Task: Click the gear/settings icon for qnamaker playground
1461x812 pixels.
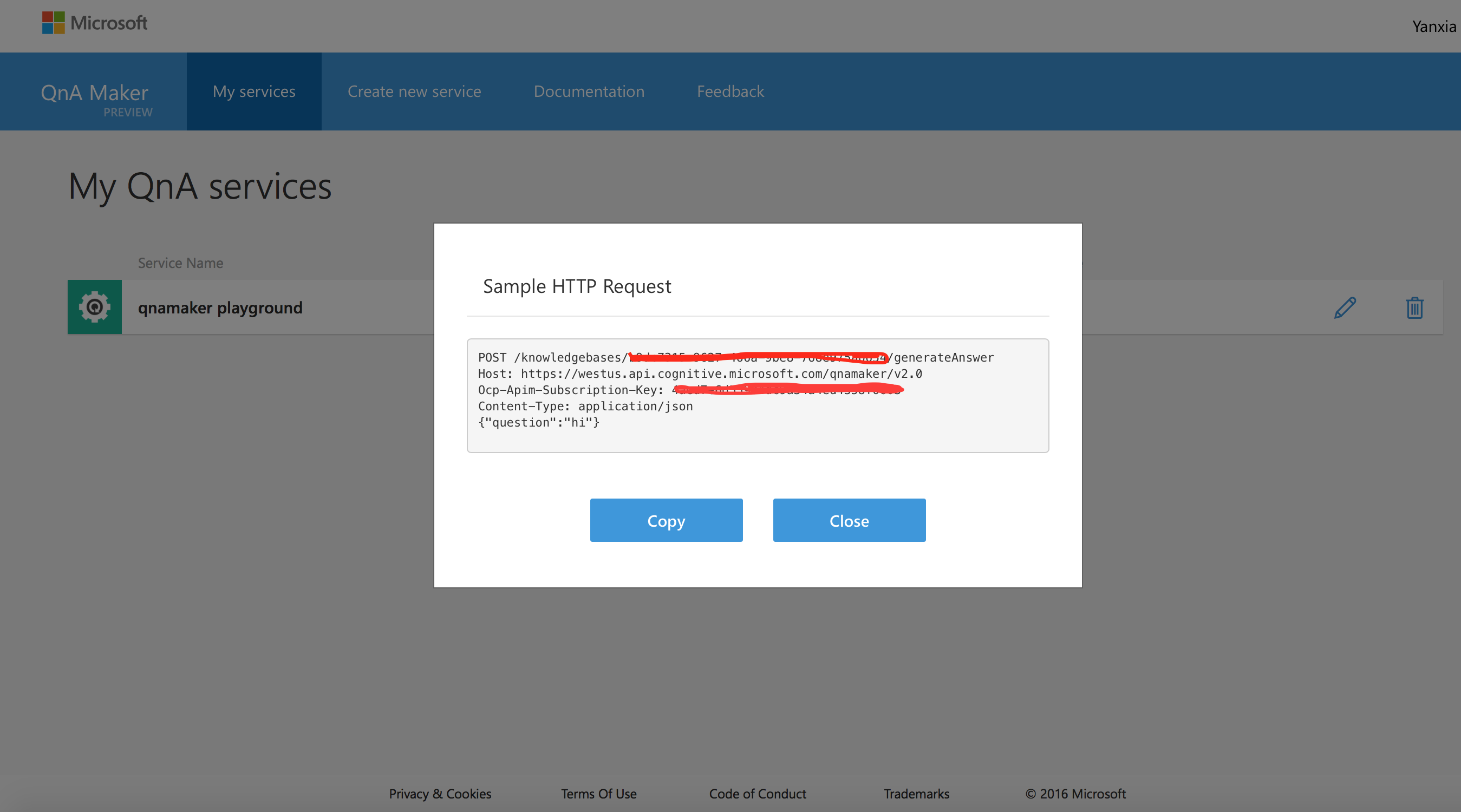Action: (95, 306)
